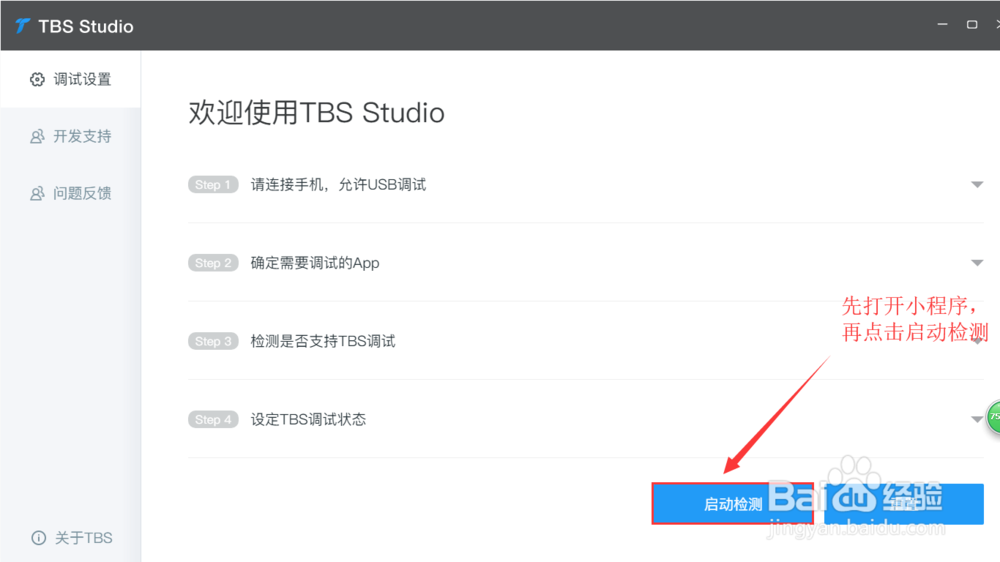Select the text 设定TBS调试状态
Image resolution: width=1000 pixels, height=562 pixels.
308,419
